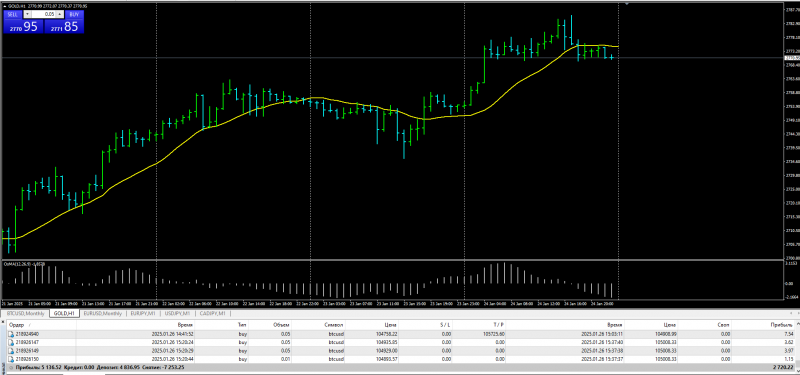Image resolution: width=800 pixels, height=375 pixels.
Task: Click the summary row icon before Прибыль
Action: click(x=11, y=367)
